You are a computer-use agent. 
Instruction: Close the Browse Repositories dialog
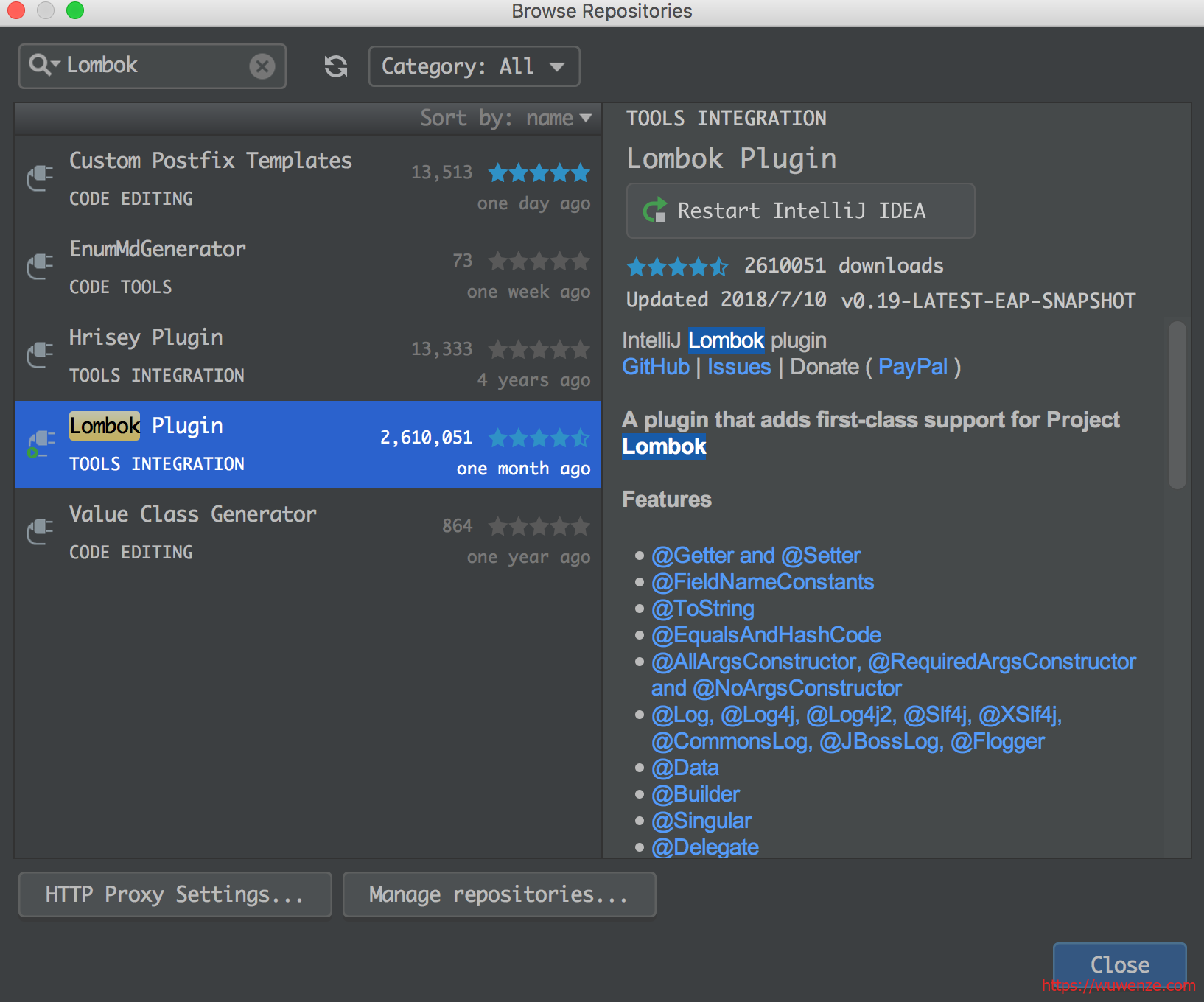pyautogui.click(x=1119, y=964)
